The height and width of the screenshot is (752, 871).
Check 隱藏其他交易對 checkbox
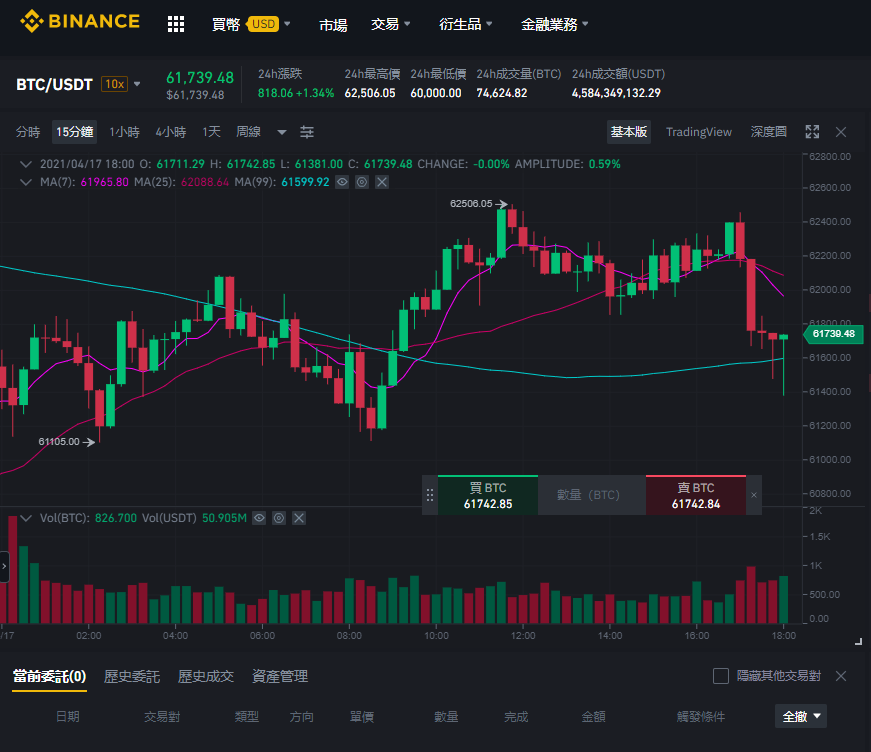click(720, 676)
